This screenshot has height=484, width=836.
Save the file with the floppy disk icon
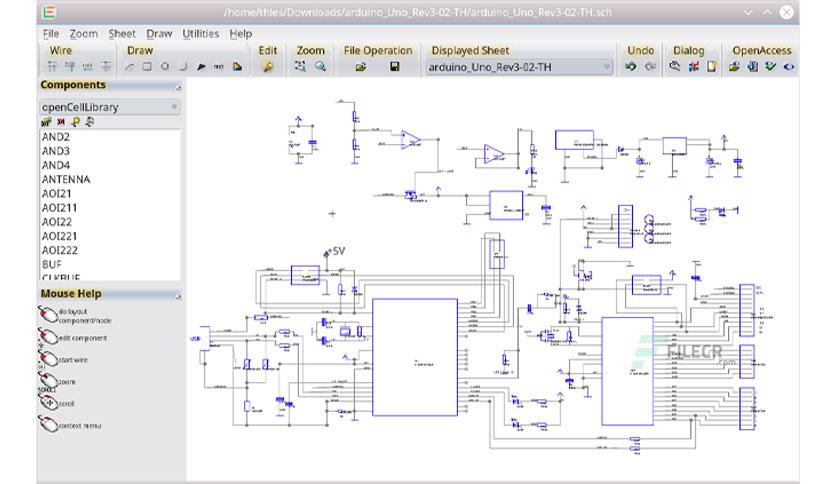click(x=395, y=67)
